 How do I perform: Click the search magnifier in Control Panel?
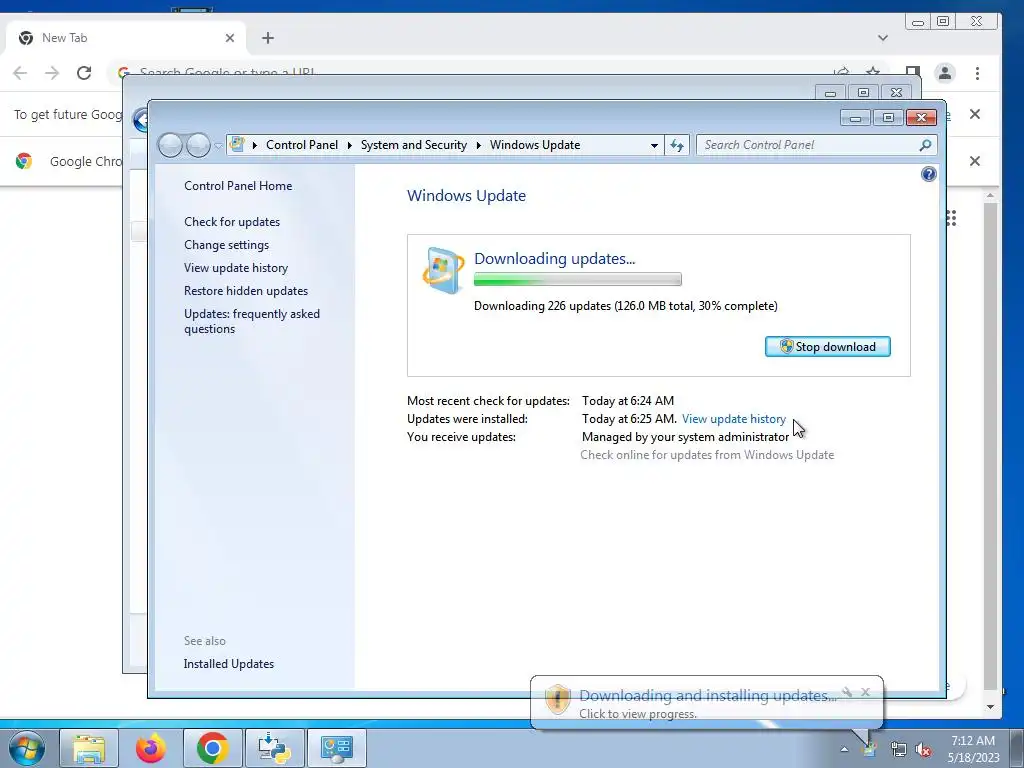[925, 145]
